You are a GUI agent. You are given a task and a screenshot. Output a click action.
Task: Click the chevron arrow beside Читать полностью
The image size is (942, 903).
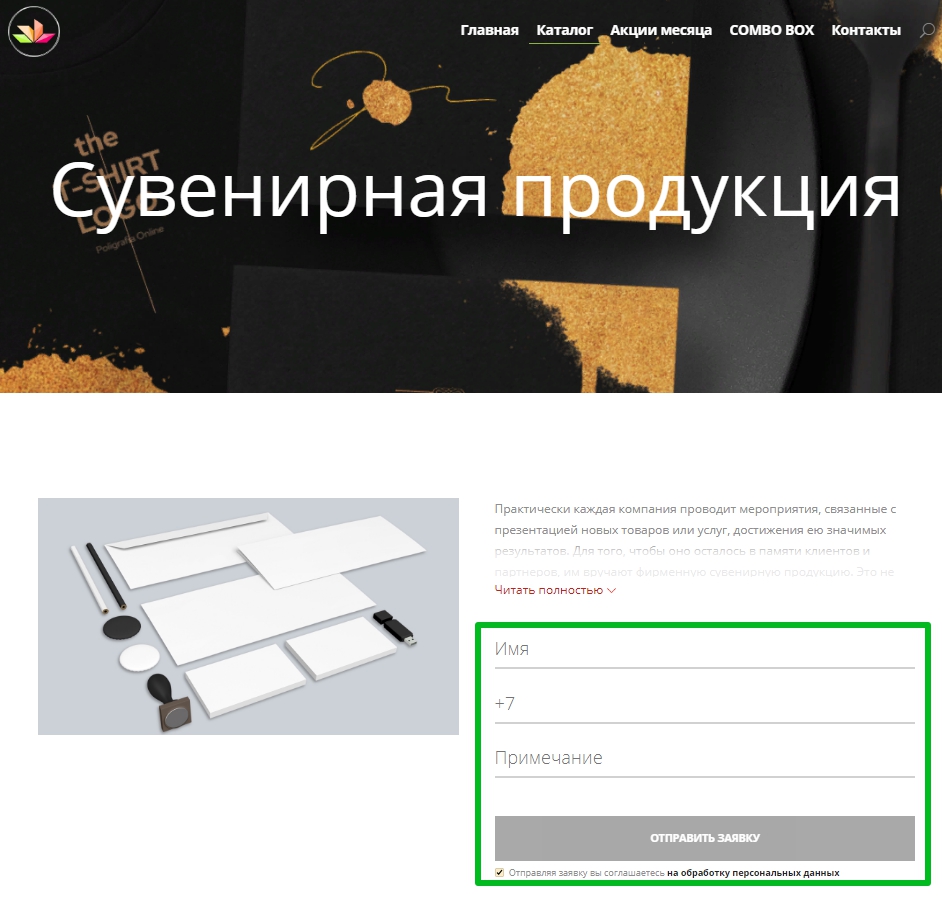[612, 591]
